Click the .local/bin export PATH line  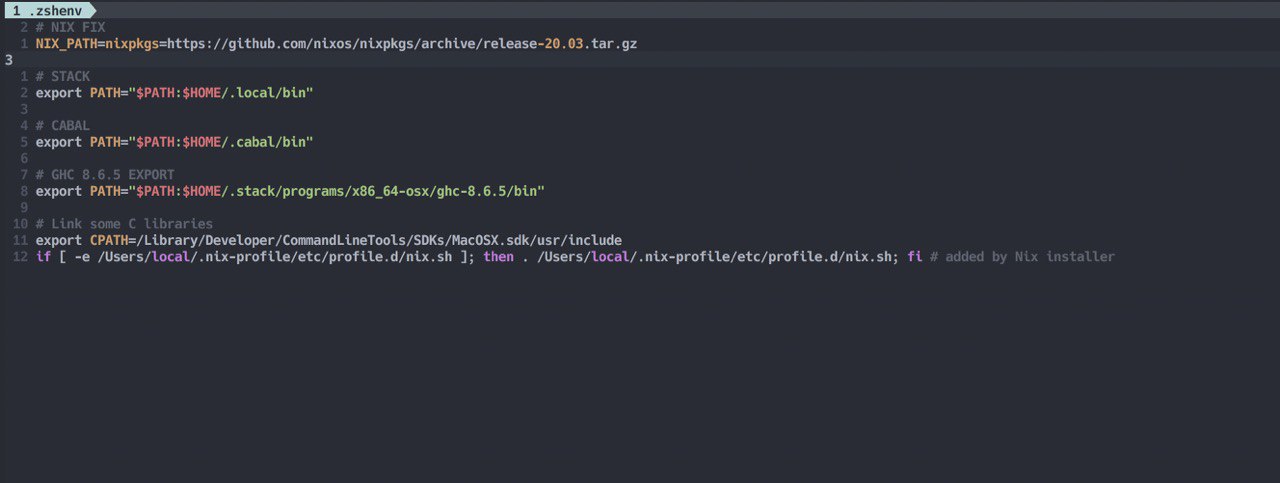(x=175, y=93)
